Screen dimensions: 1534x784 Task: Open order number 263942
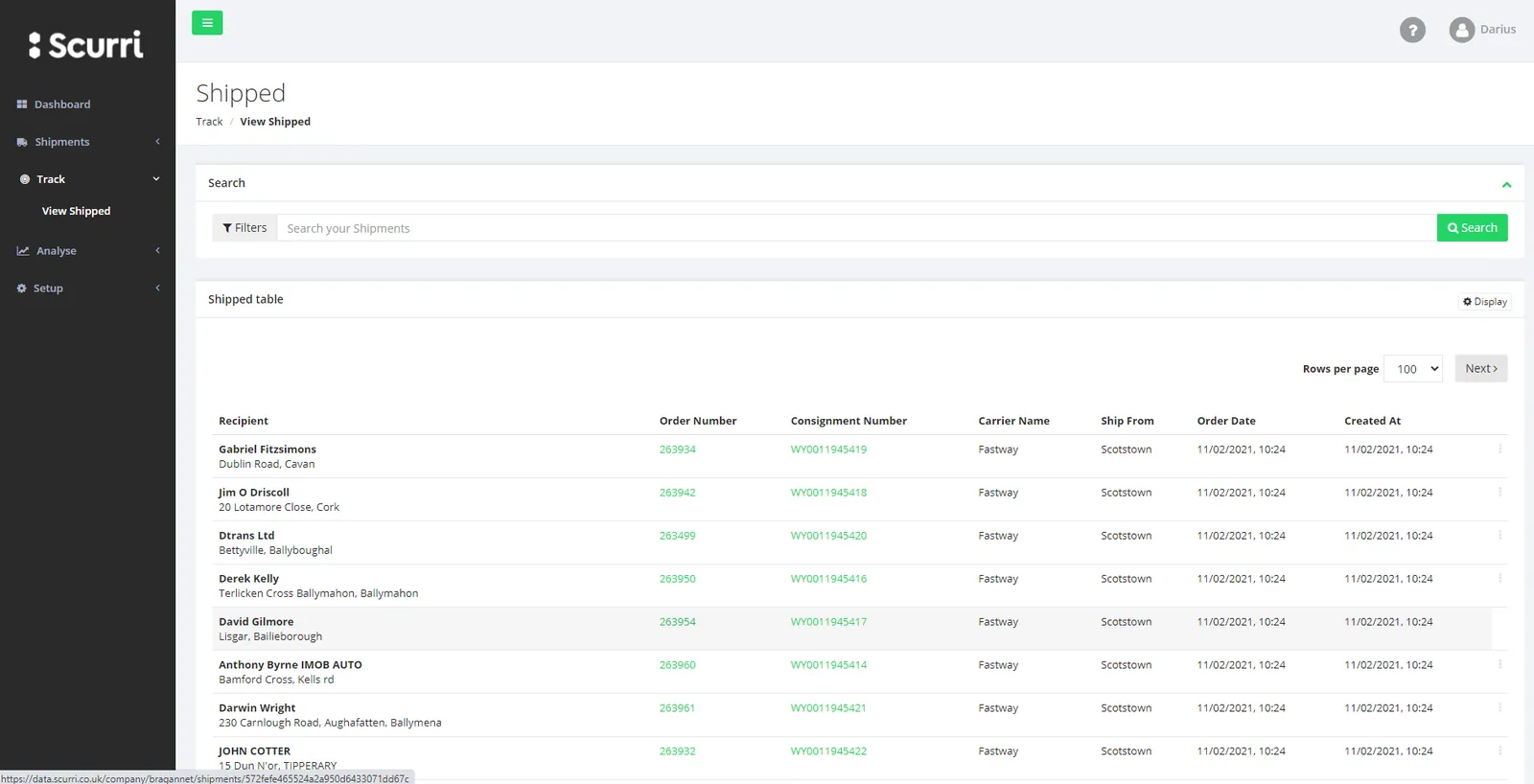677,493
